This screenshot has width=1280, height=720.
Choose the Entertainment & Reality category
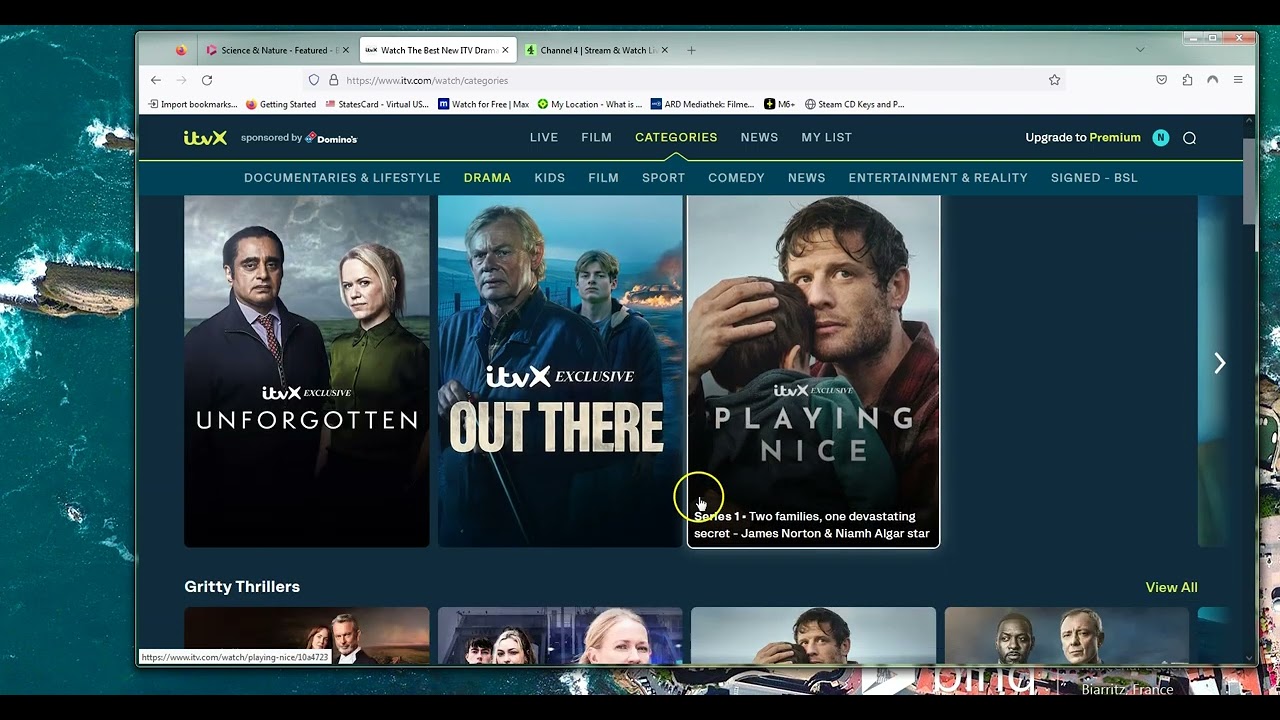point(938,178)
